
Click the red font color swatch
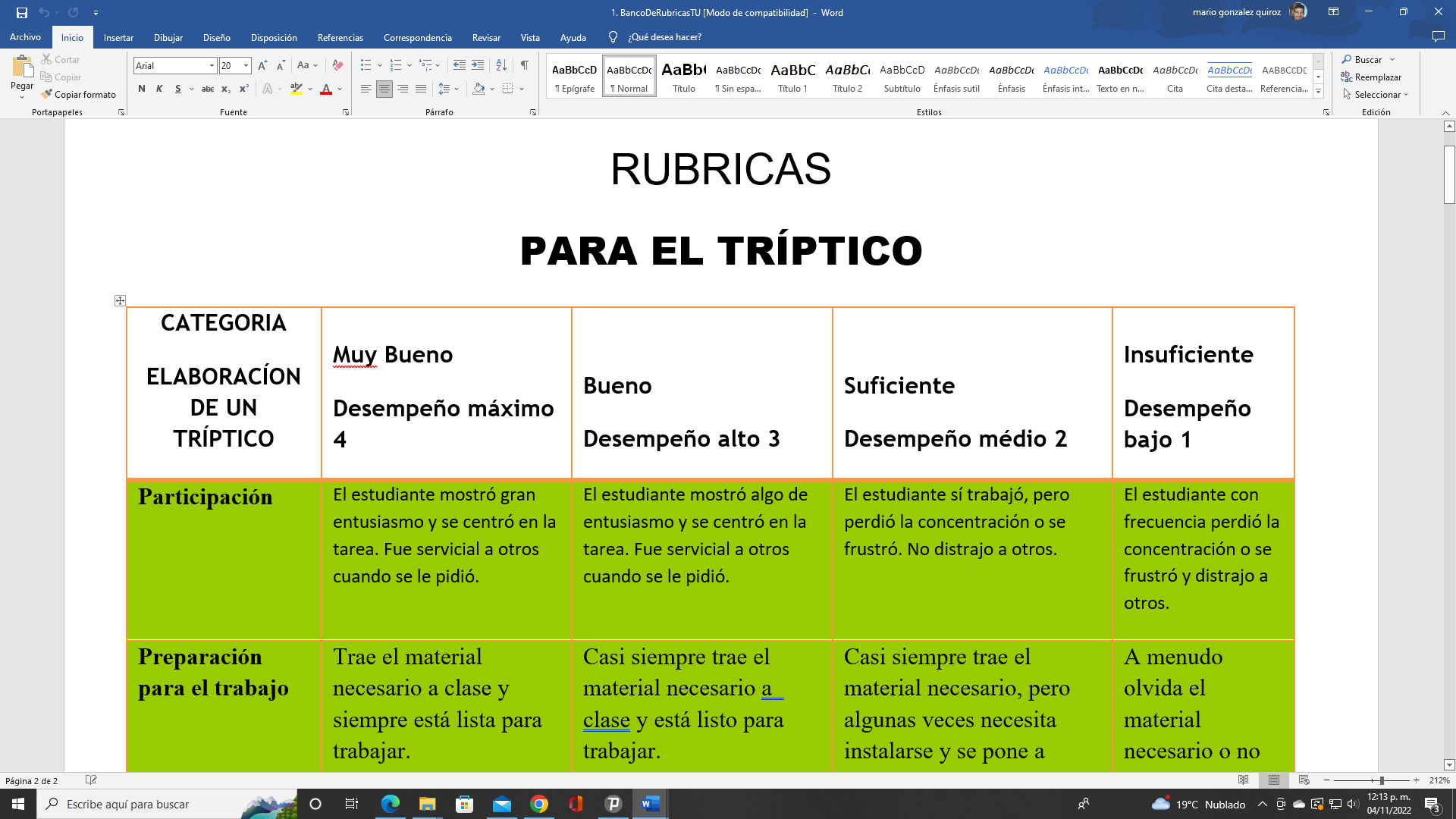[x=326, y=89]
